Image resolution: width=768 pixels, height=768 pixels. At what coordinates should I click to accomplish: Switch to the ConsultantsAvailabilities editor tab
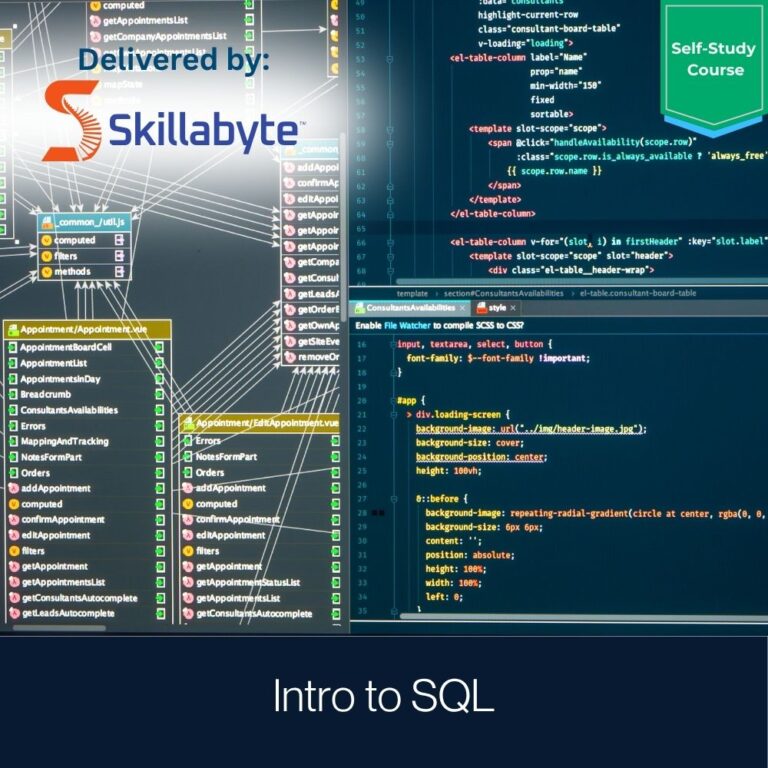tap(409, 308)
